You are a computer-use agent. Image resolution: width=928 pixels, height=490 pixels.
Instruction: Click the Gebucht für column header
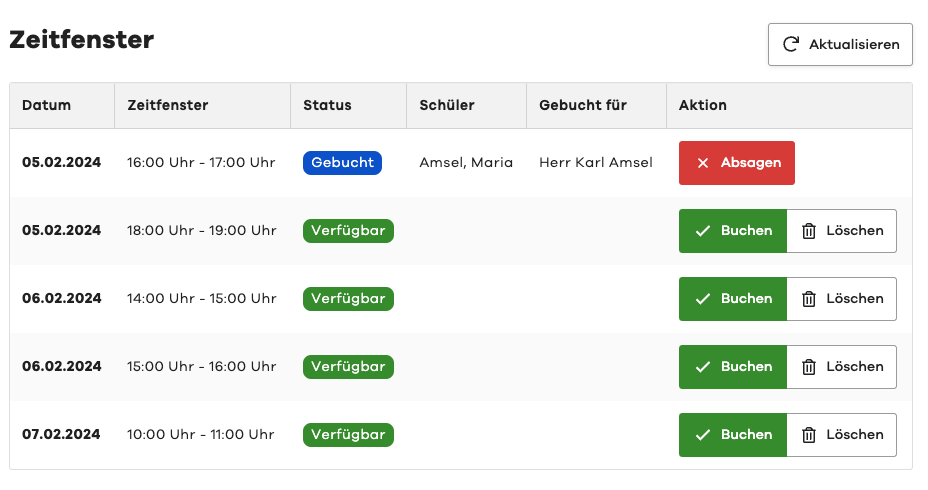[583, 105]
